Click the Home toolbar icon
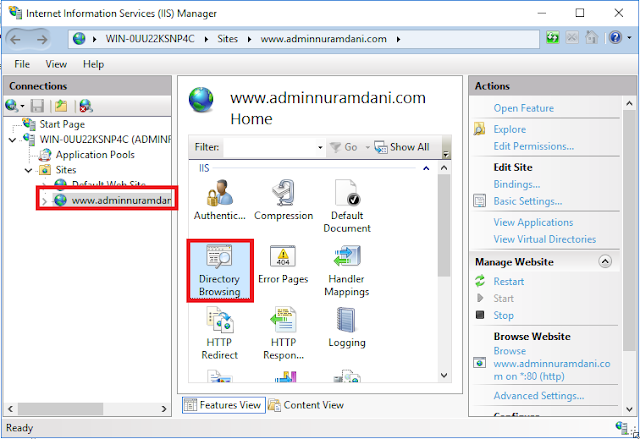This screenshot has width=640, height=439. click(591, 38)
